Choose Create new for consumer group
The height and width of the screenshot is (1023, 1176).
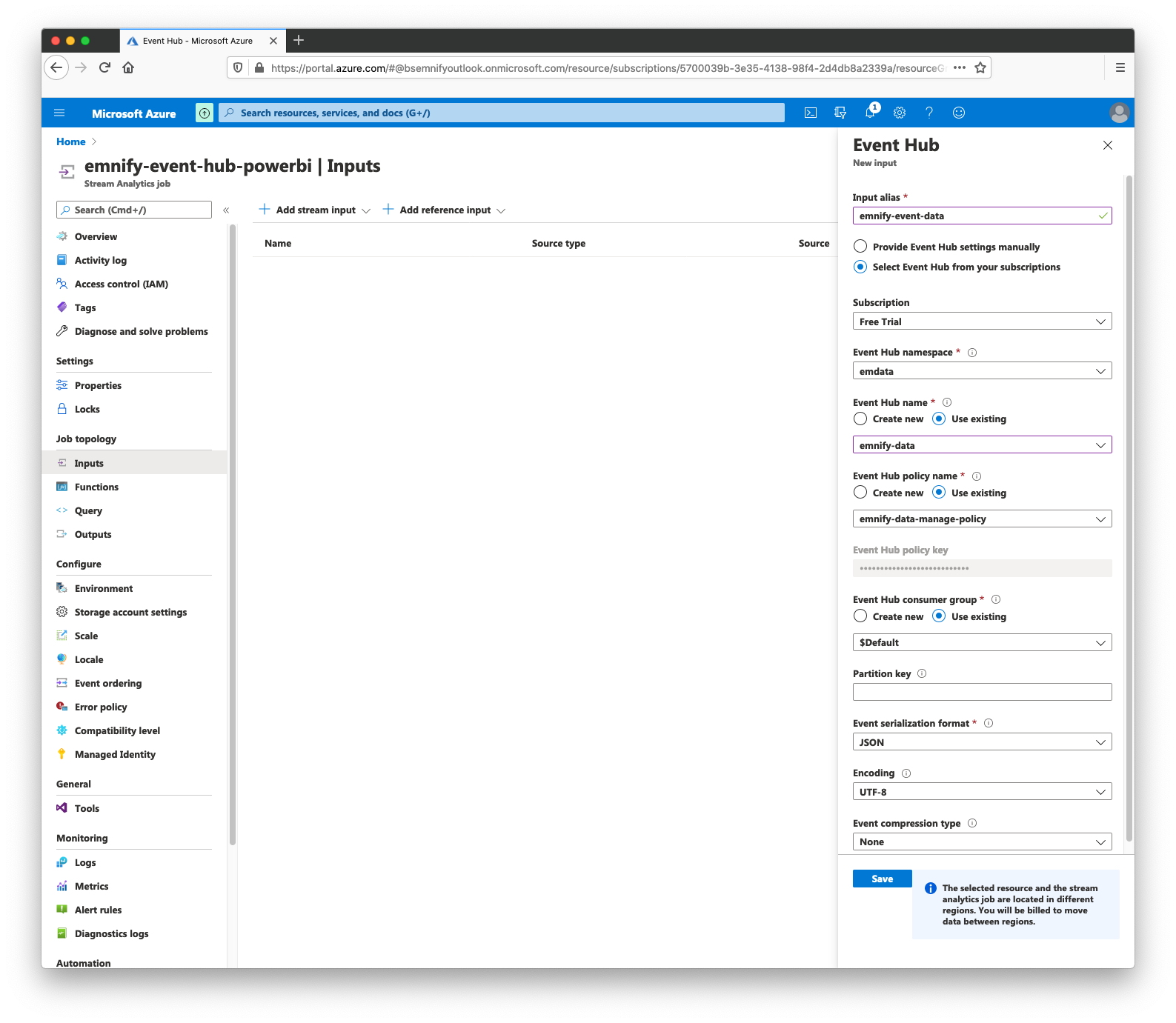coord(860,616)
